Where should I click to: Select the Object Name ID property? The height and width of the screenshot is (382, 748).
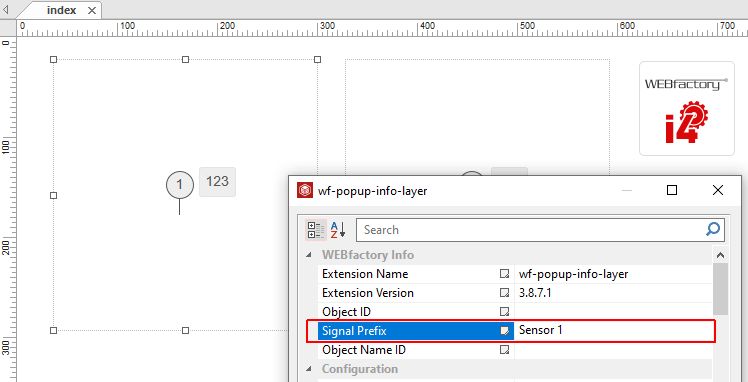[x=364, y=350]
